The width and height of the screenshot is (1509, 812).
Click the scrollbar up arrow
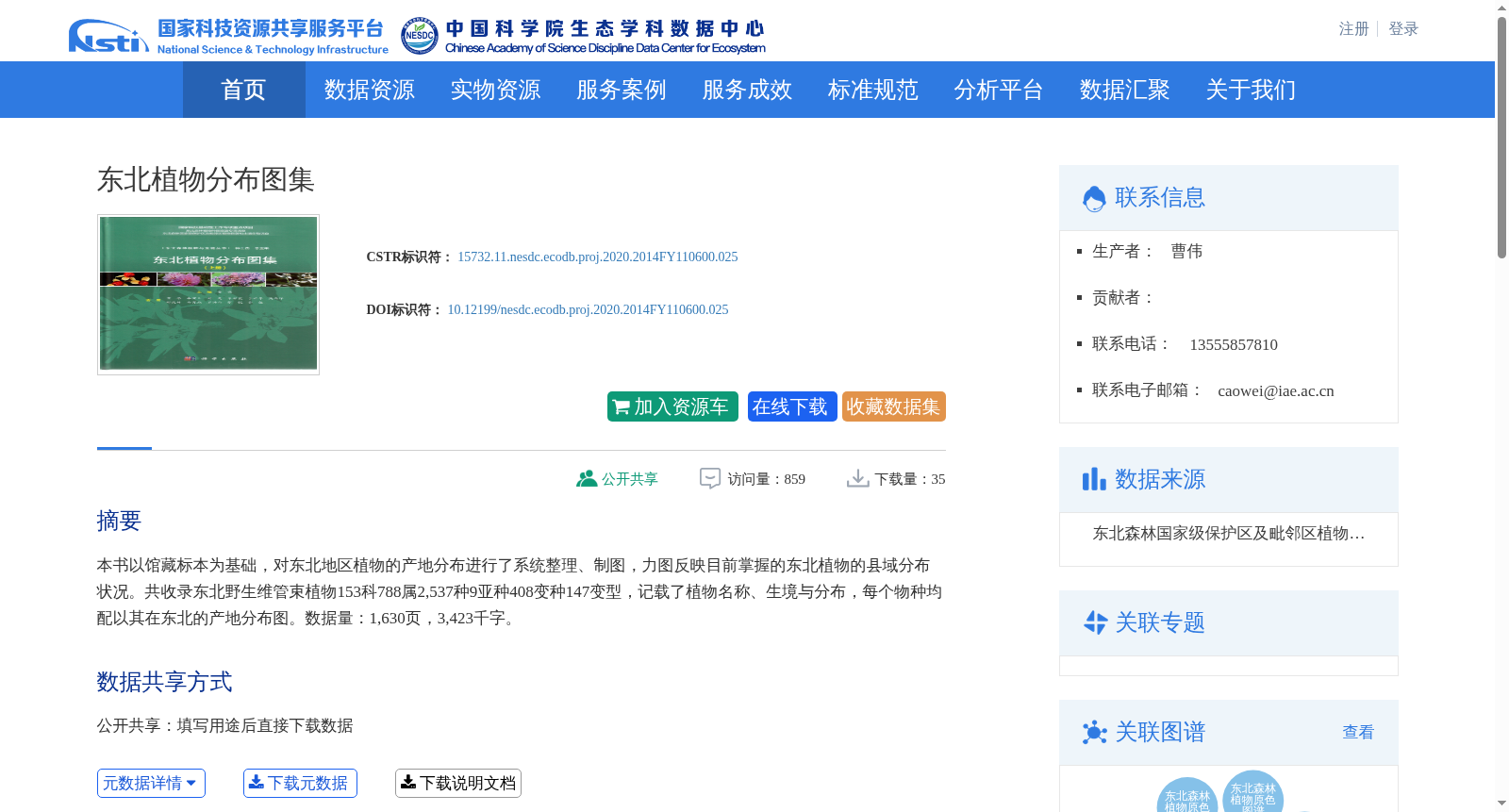[1501, 8]
